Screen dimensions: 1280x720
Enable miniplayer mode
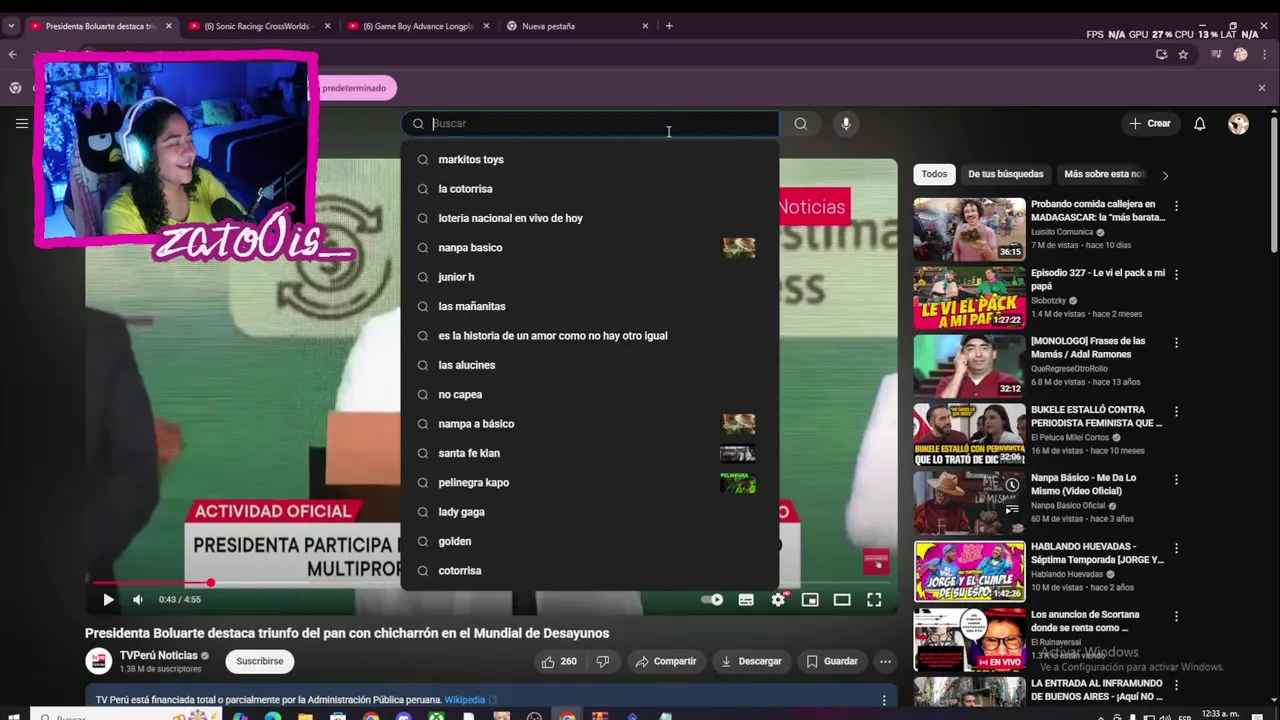810,599
